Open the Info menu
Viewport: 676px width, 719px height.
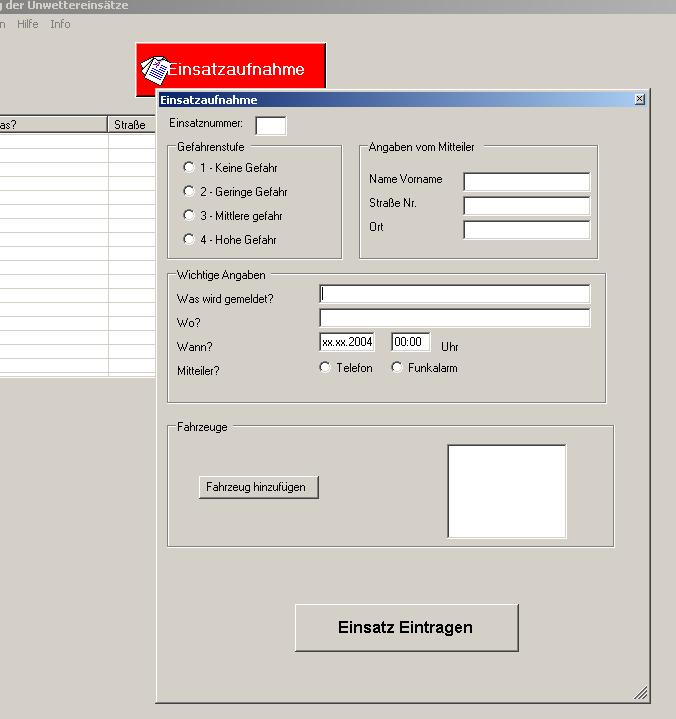click(x=61, y=24)
